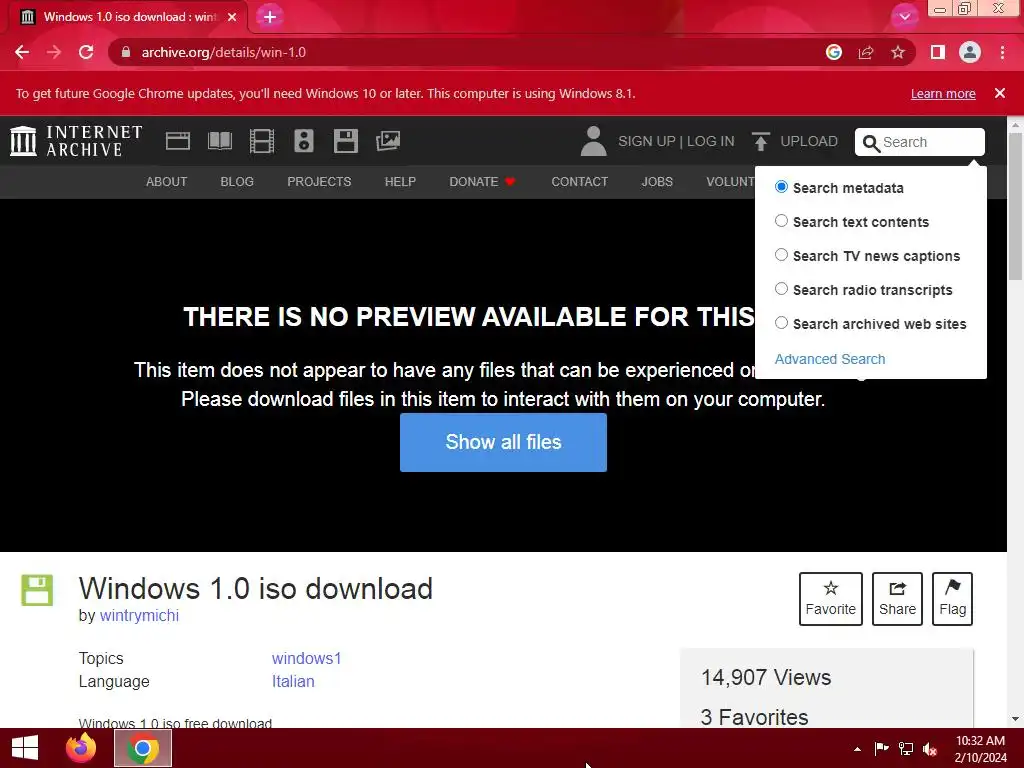This screenshot has height=768, width=1024.
Task: Click the scrollbar down arrow
Action: pyautogui.click(x=1015, y=719)
